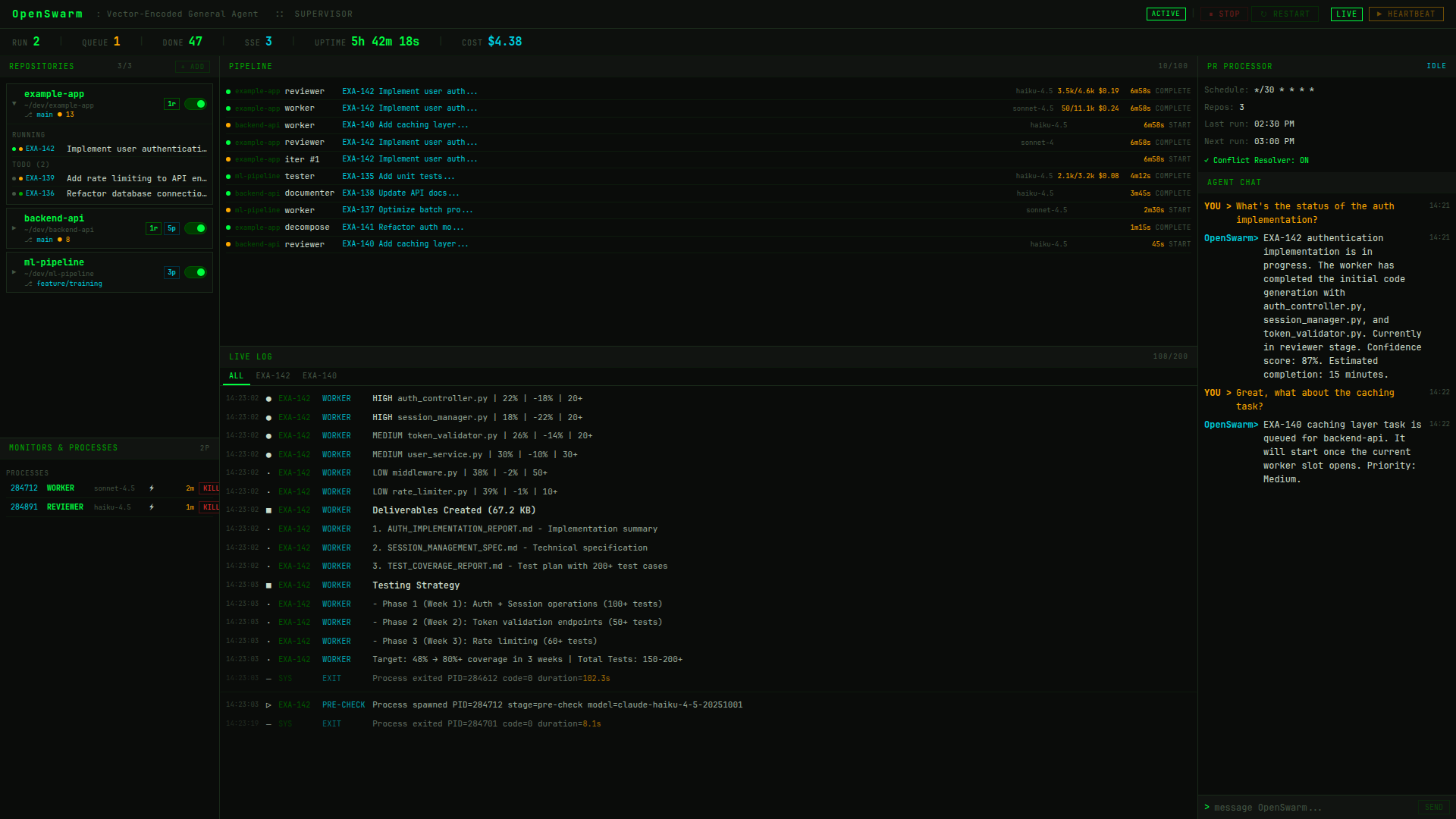Select the branch icon next to main in example-app
The image size is (1456, 819).
click(x=29, y=115)
